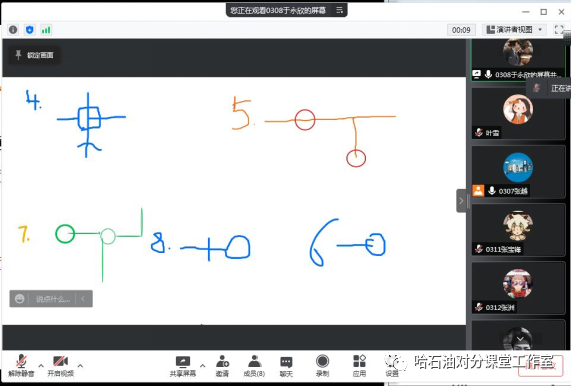Viewport: 572px width, 387px height.
Task: Collapse participant panel with side chevron
Action: point(461,201)
